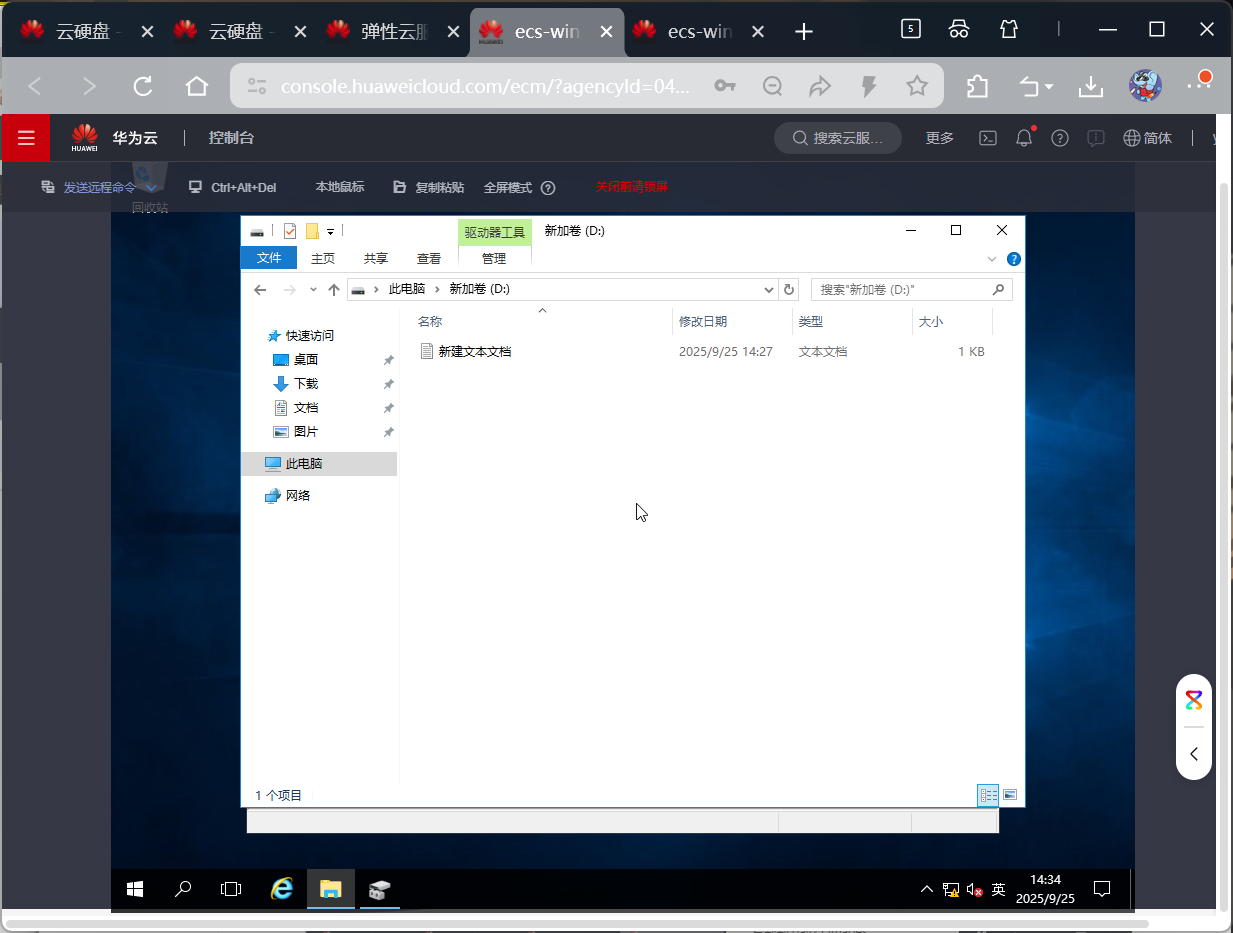This screenshot has height=933, width=1233.
Task: Open 更多 menu in Huawei header
Action: (940, 138)
